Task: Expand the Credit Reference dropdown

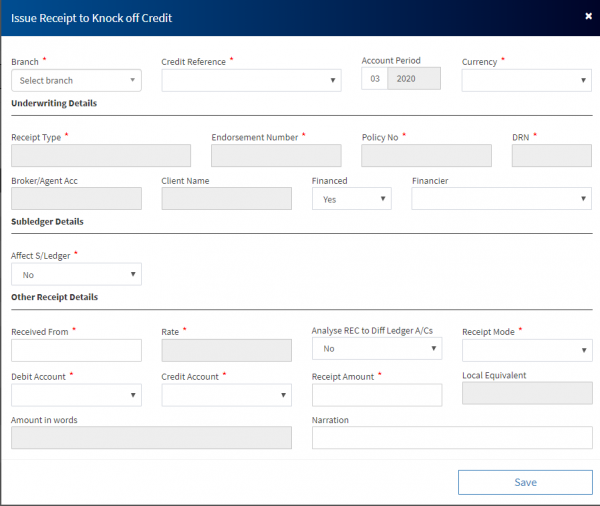Action: [x=226, y=80]
